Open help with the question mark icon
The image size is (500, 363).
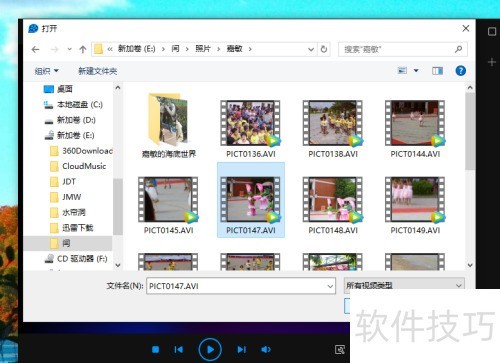pyautogui.click(x=460, y=71)
